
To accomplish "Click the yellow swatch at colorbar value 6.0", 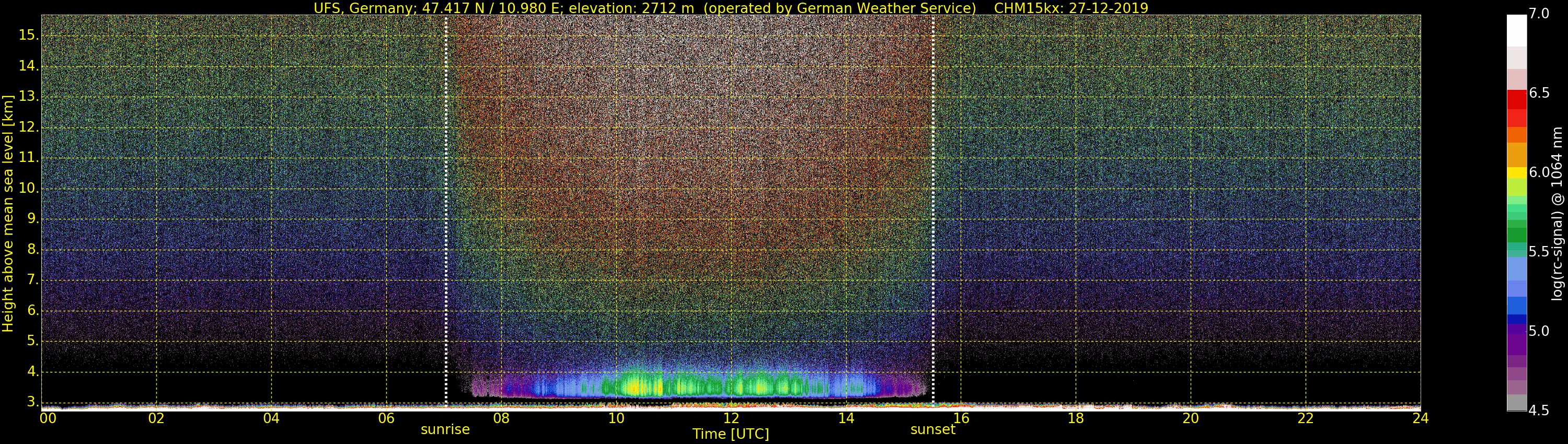I will coord(1516,172).
